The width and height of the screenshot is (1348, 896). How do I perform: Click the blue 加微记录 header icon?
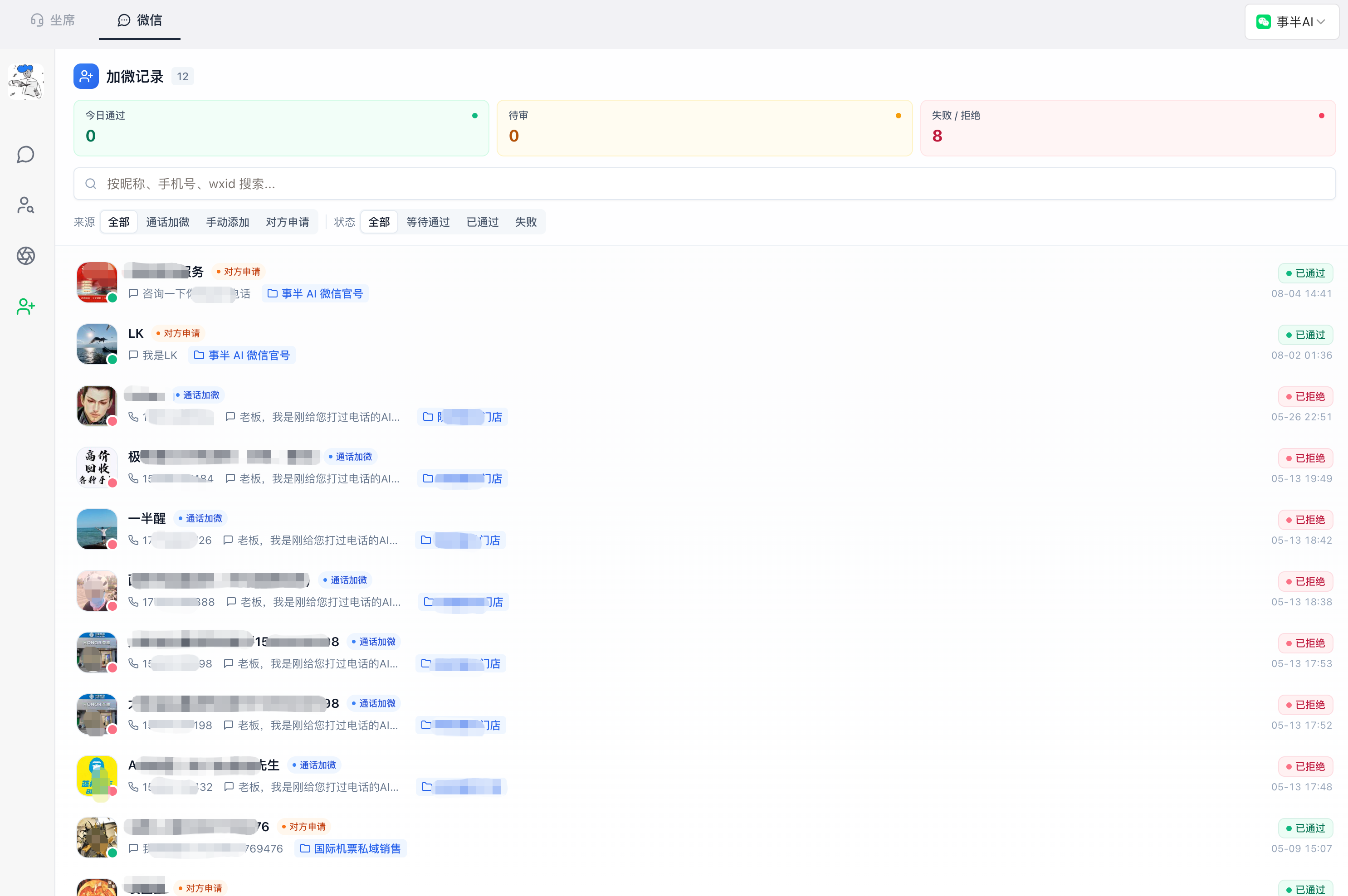(x=86, y=77)
